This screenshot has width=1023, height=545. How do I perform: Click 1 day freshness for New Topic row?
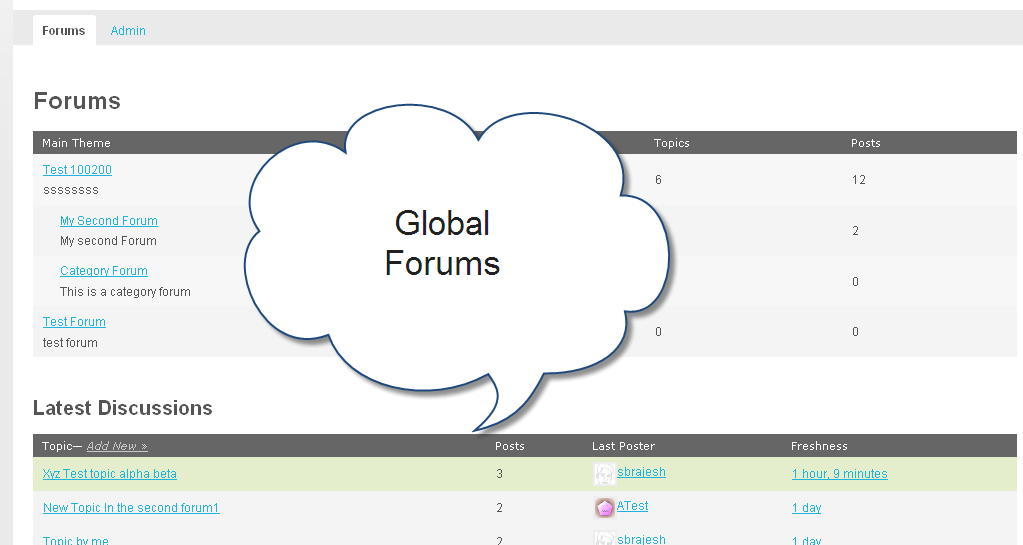point(806,508)
